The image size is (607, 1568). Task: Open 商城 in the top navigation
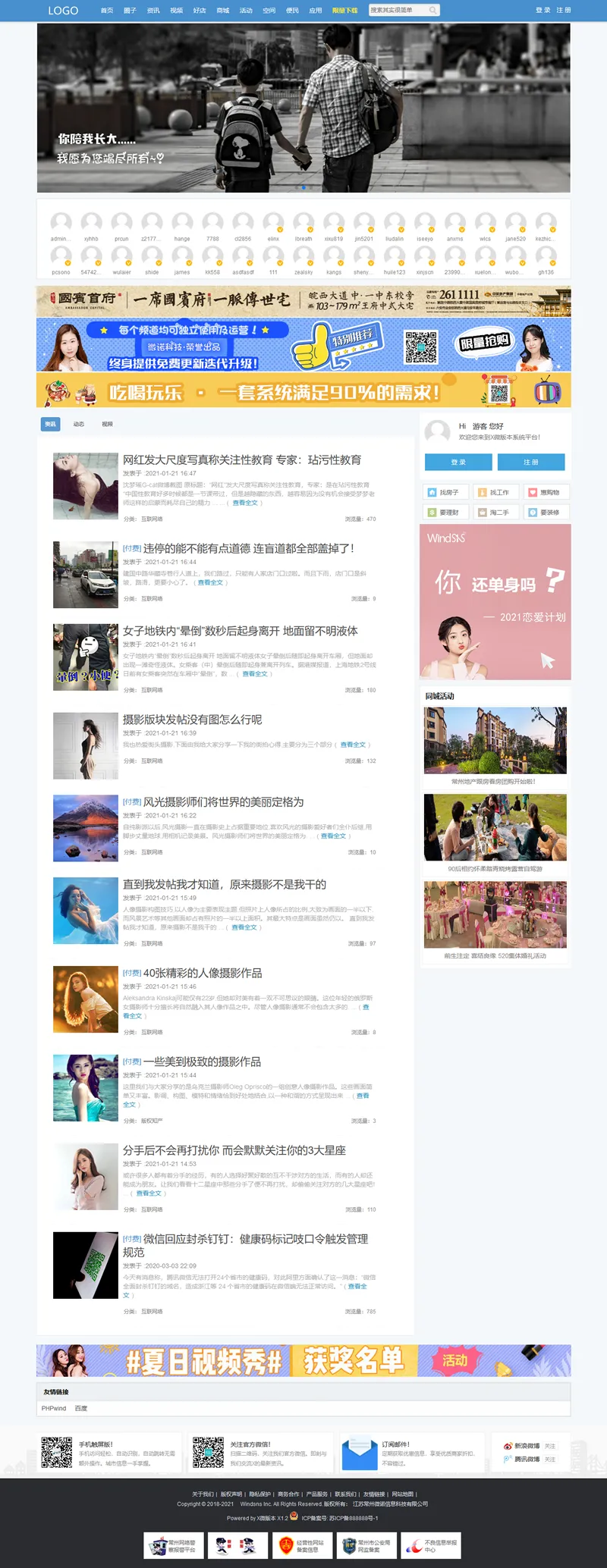pyautogui.click(x=222, y=11)
